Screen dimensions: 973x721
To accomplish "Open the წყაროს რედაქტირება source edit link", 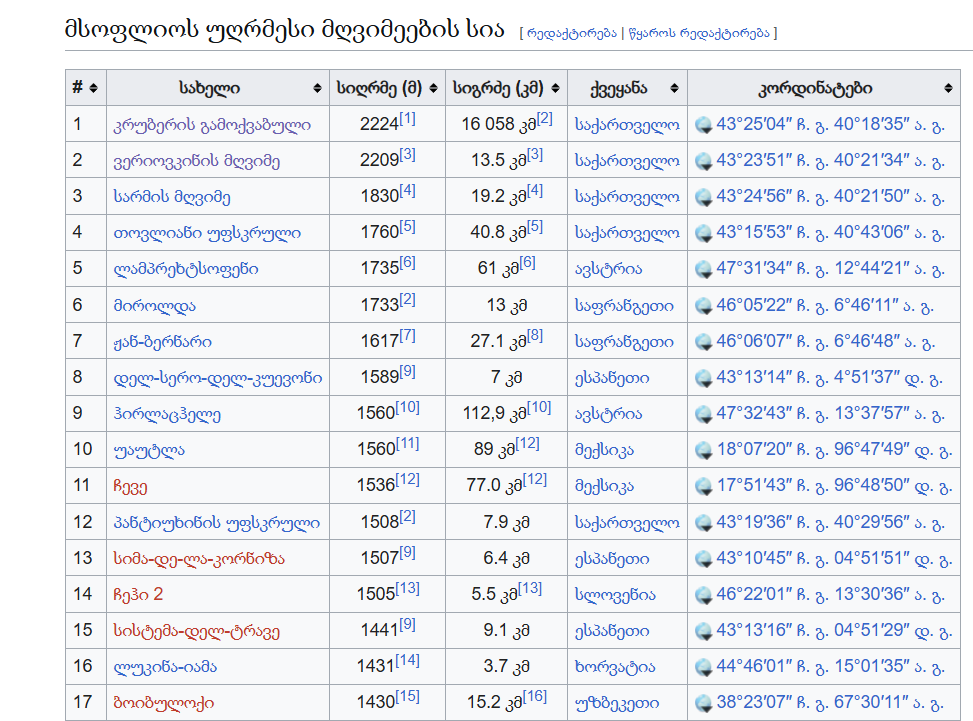I will [699, 33].
